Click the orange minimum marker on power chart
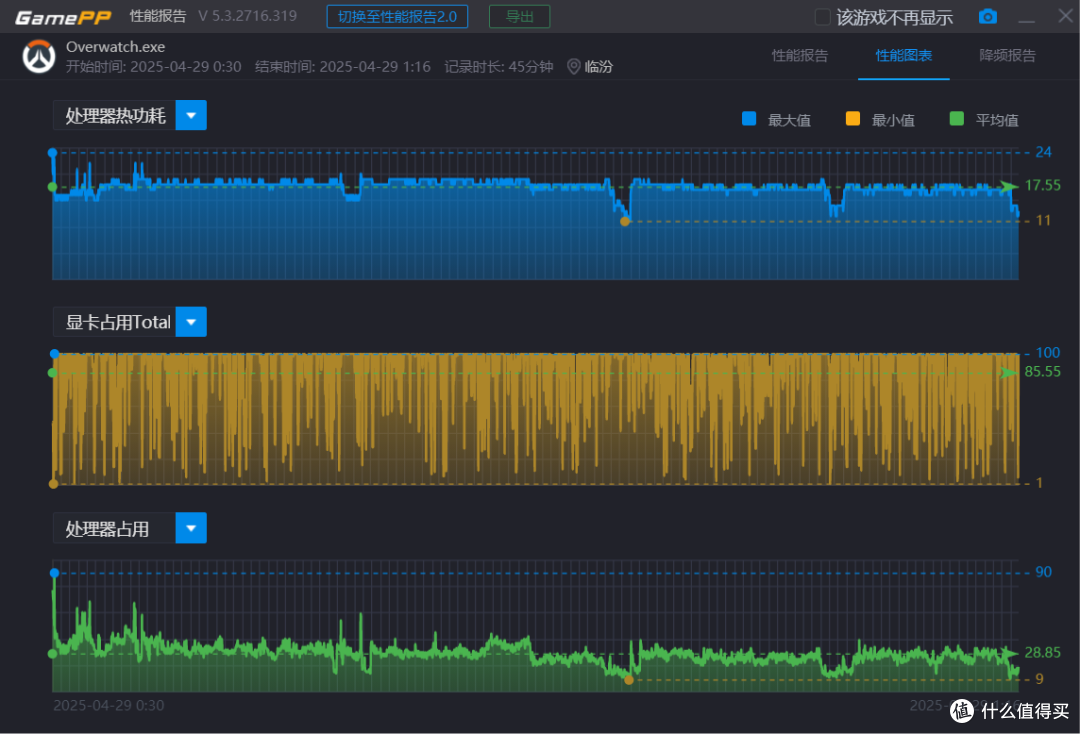This screenshot has height=734, width=1080. 625,222
